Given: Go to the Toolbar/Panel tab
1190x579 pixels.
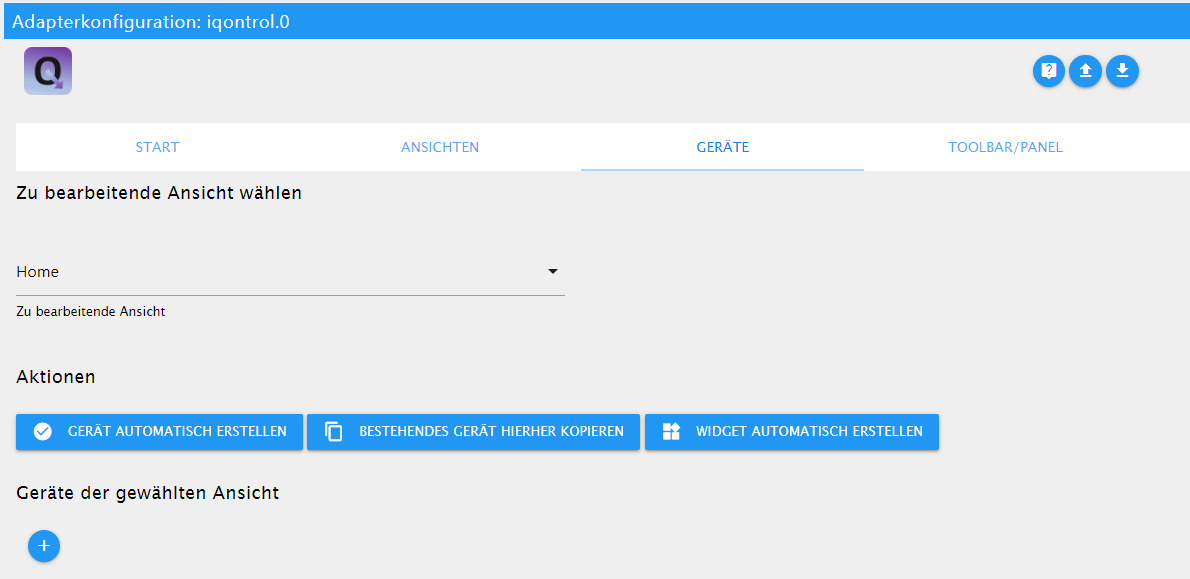Looking at the screenshot, I should (x=1005, y=147).
